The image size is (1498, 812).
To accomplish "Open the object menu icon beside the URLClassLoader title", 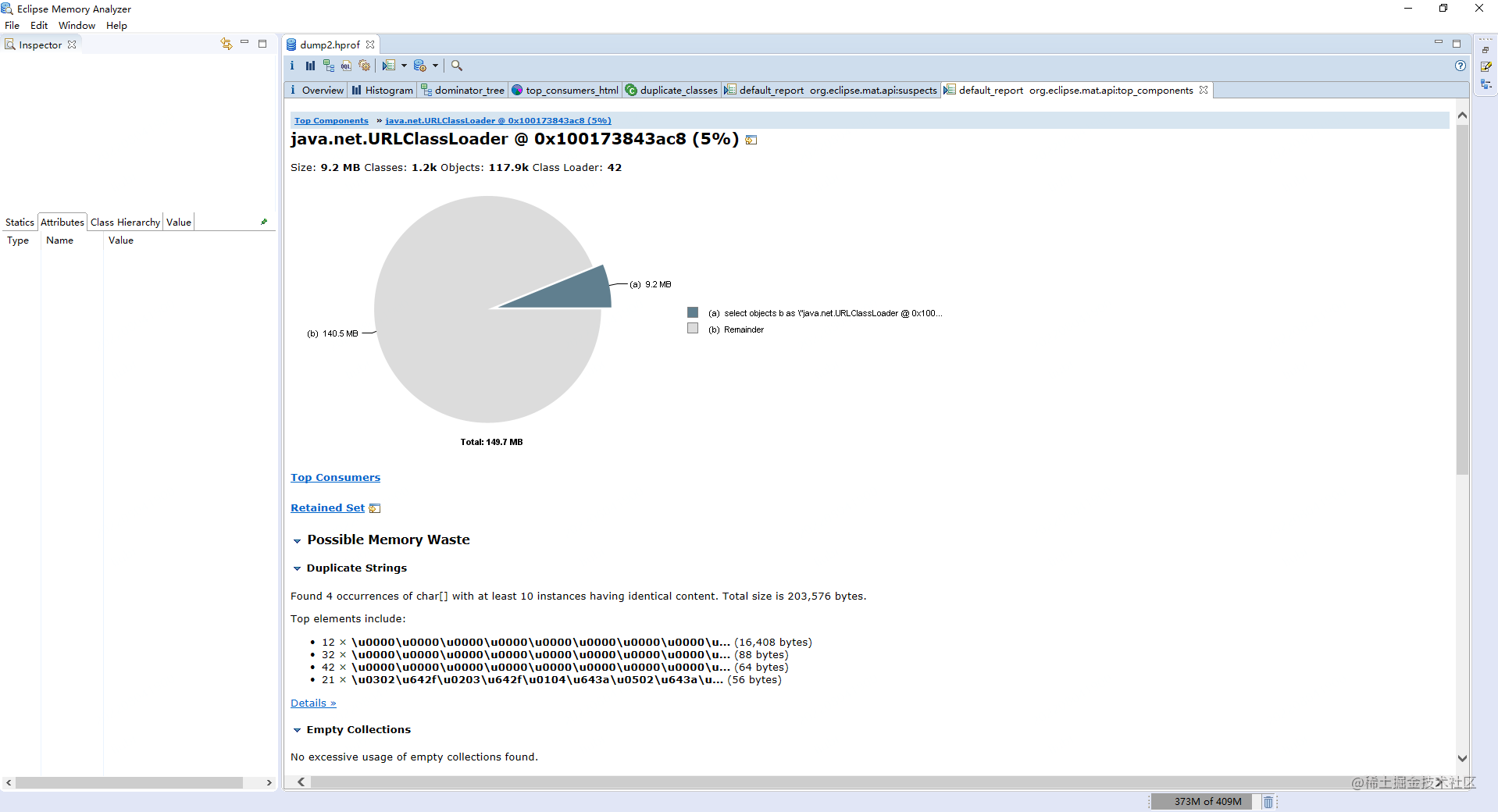I will point(751,140).
